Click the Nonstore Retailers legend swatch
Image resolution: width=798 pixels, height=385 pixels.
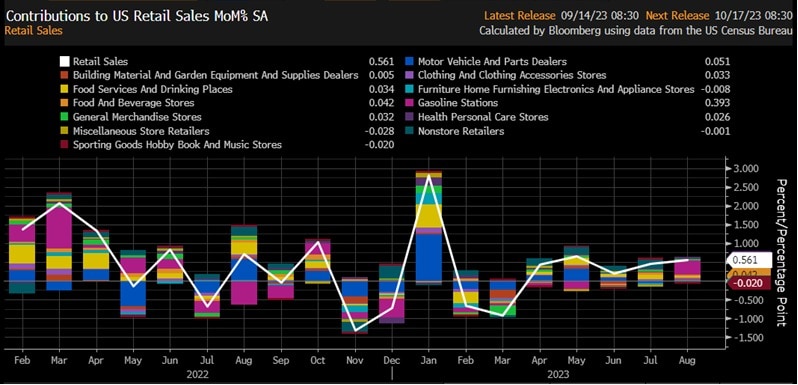coord(409,131)
